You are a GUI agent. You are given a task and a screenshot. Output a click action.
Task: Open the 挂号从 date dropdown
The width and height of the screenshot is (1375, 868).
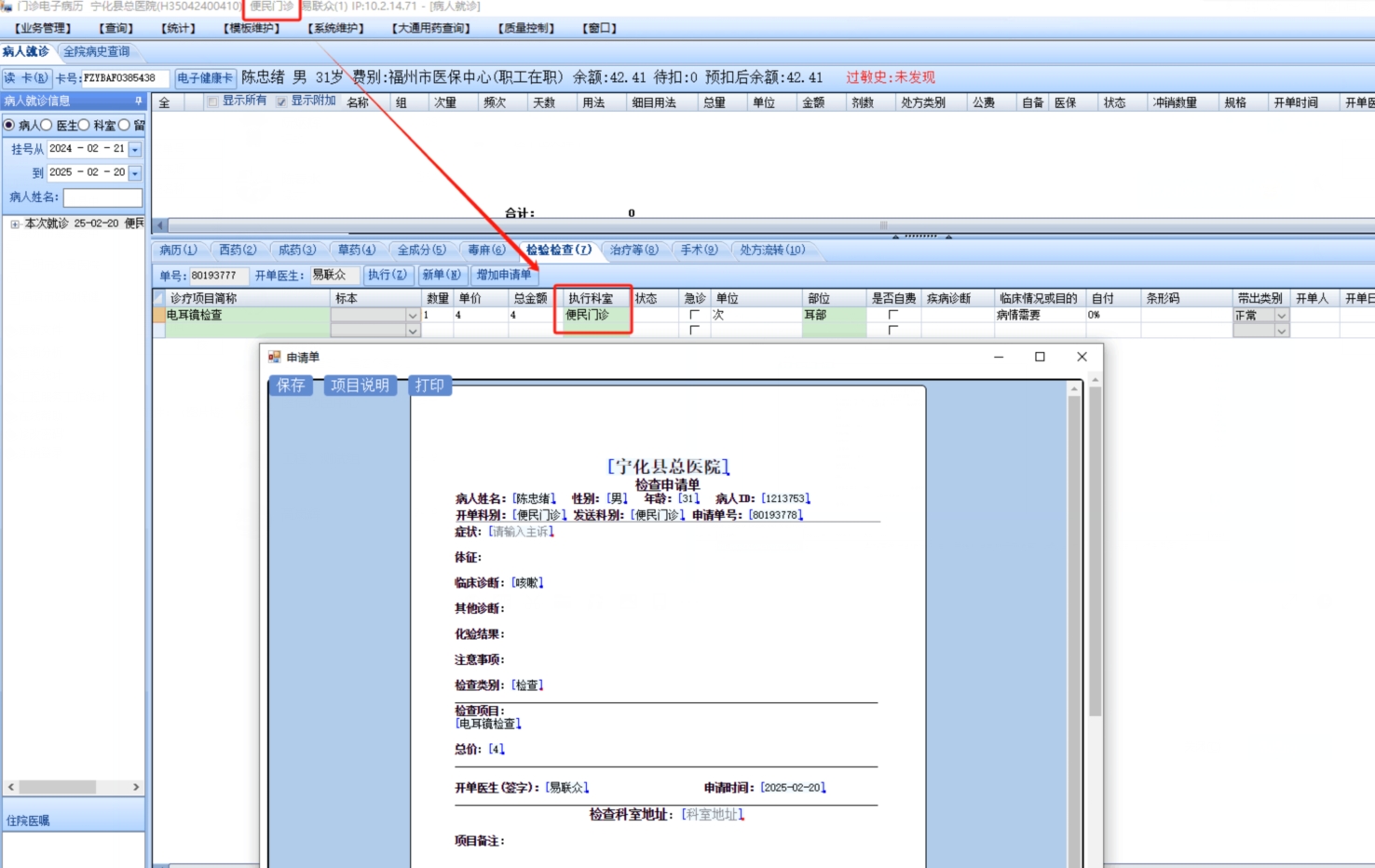point(135,149)
